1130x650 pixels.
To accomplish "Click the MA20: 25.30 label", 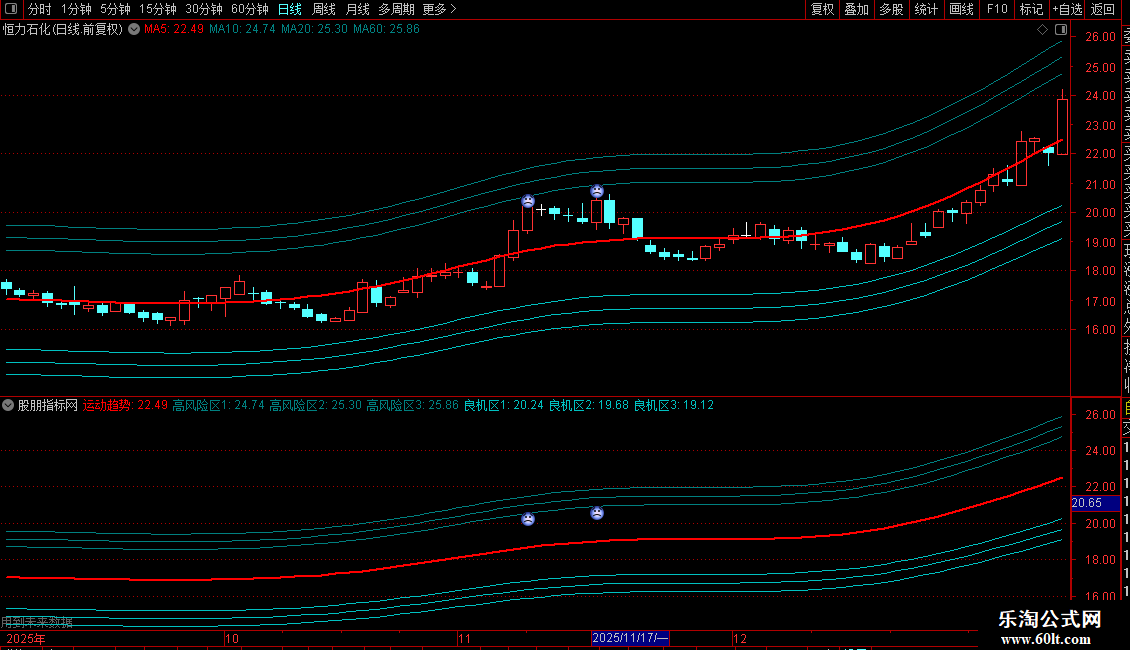I will [x=314, y=29].
